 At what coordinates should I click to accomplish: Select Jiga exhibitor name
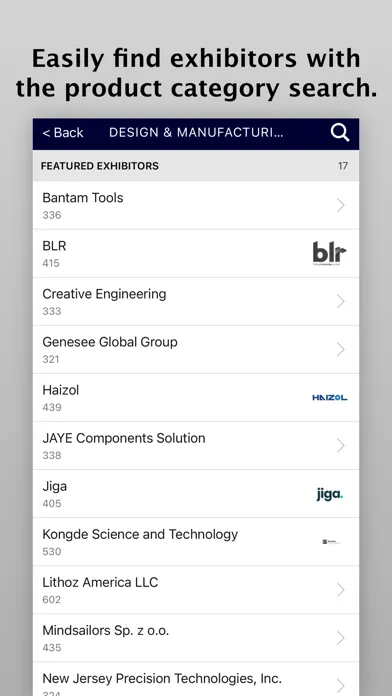(x=55, y=486)
